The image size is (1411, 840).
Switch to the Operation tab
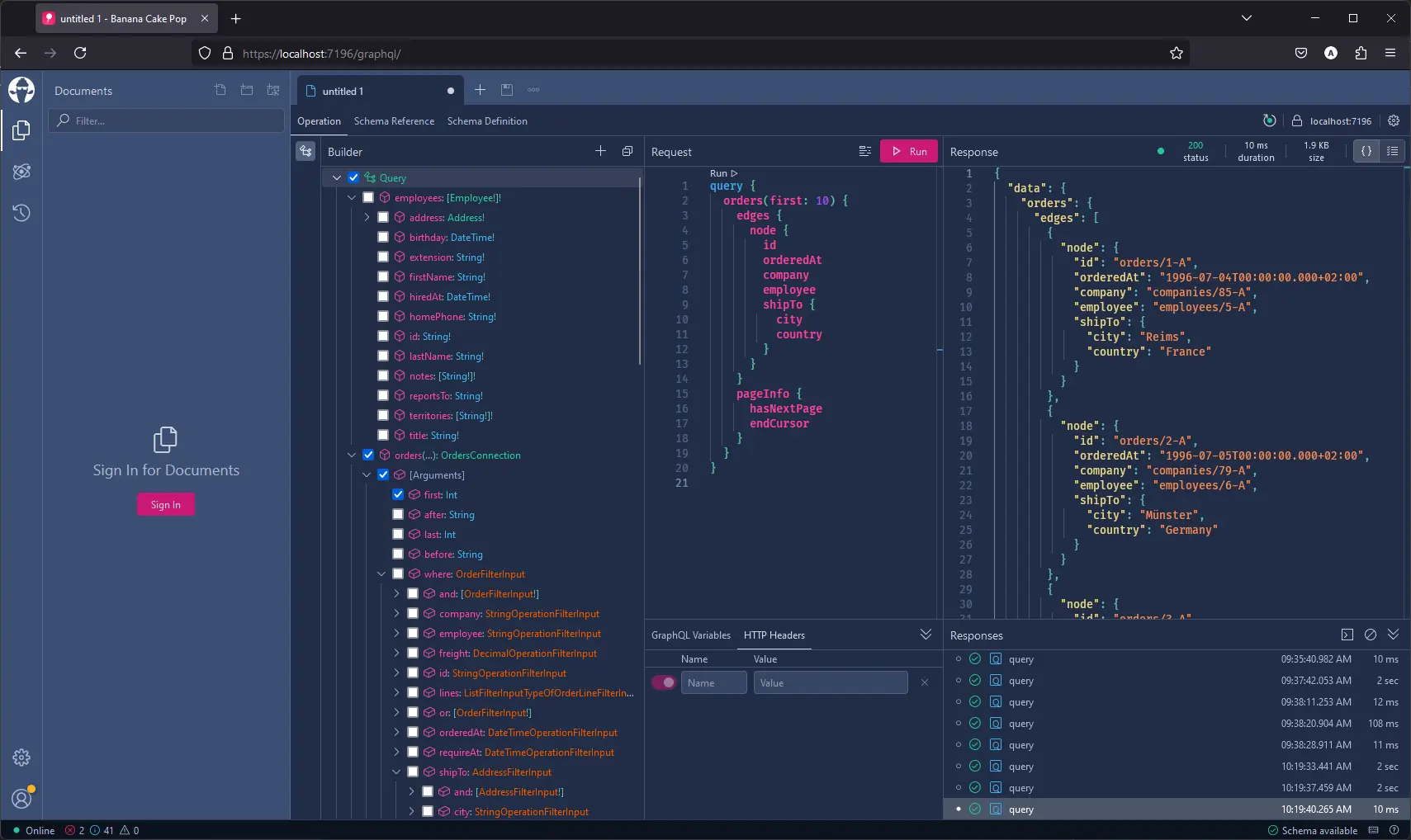[x=319, y=120]
